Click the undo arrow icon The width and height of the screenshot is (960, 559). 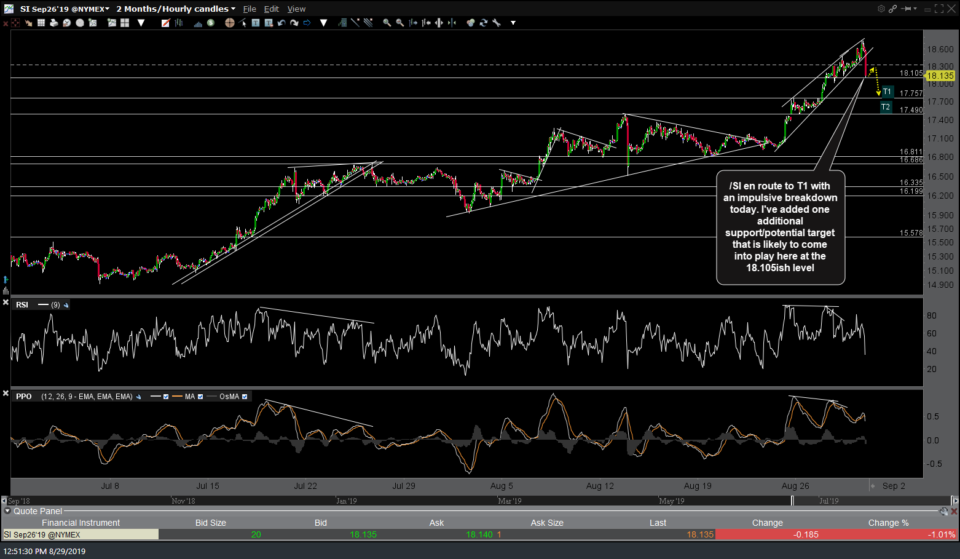pyautogui.click(x=282, y=23)
